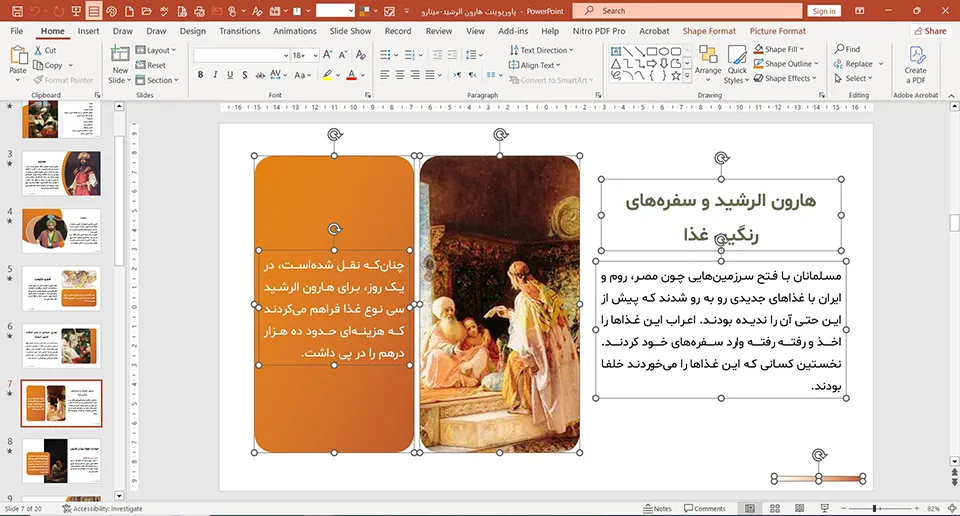
Task: Switch to Shape Format tab
Action: point(709,31)
